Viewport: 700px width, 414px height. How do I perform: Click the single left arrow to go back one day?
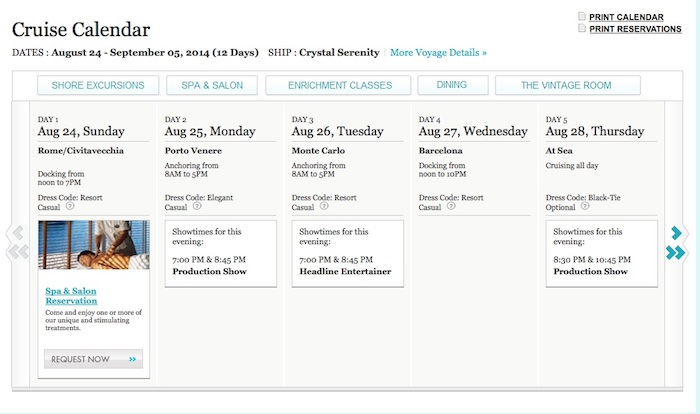[x=18, y=233]
